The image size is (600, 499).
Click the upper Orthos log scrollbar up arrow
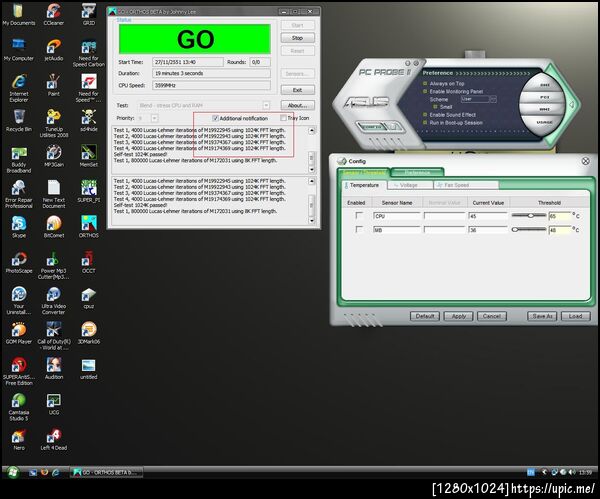click(311, 131)
